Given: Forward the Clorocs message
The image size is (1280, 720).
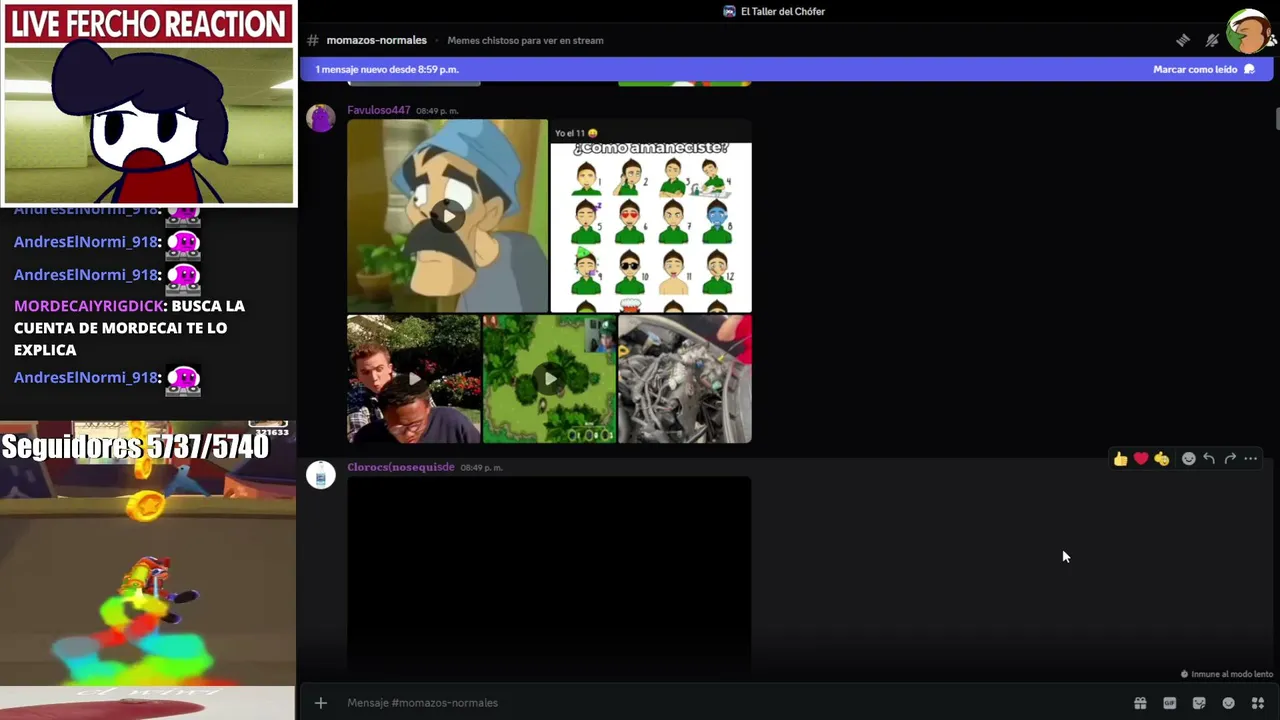Looking at the screenshot, I should (x=1230, y=459).
